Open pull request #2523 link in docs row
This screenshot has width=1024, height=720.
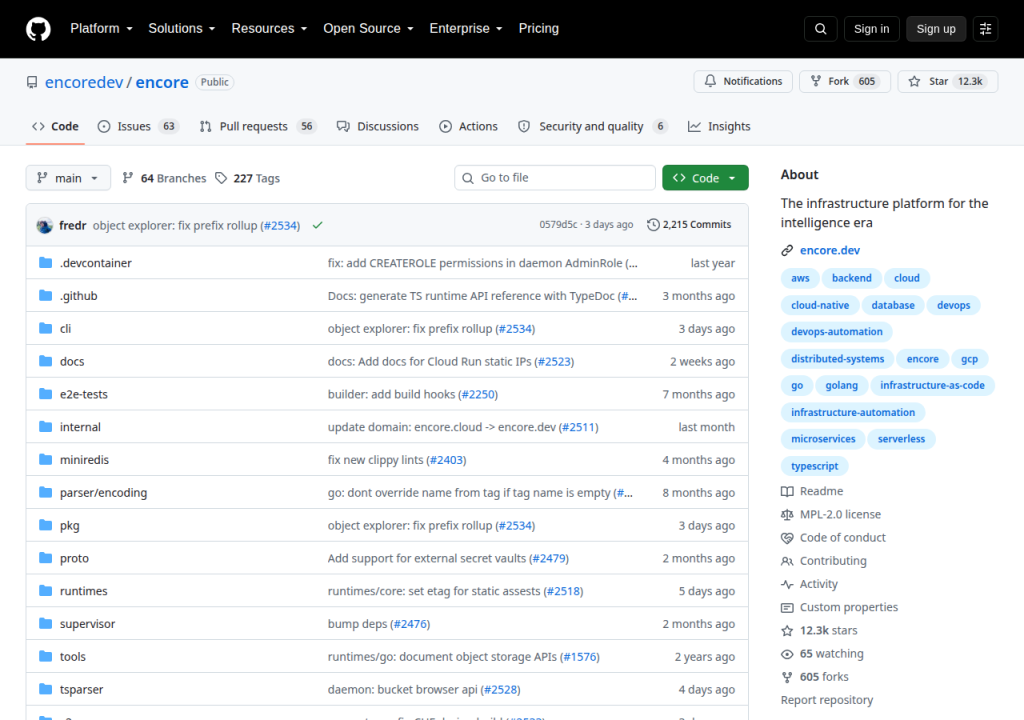(554, 361)
